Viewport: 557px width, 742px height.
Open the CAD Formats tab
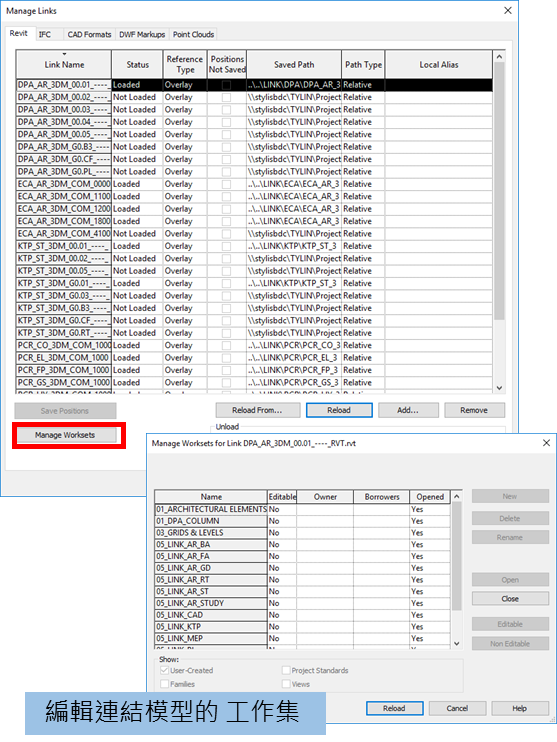pos(89,35)
